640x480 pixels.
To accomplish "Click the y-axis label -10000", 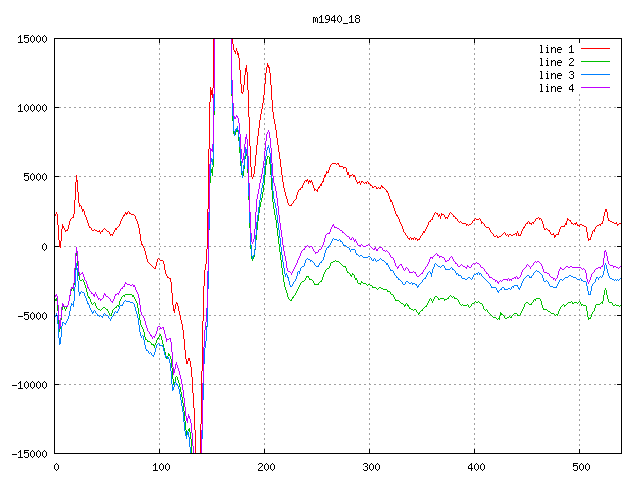I will [29, 385].
